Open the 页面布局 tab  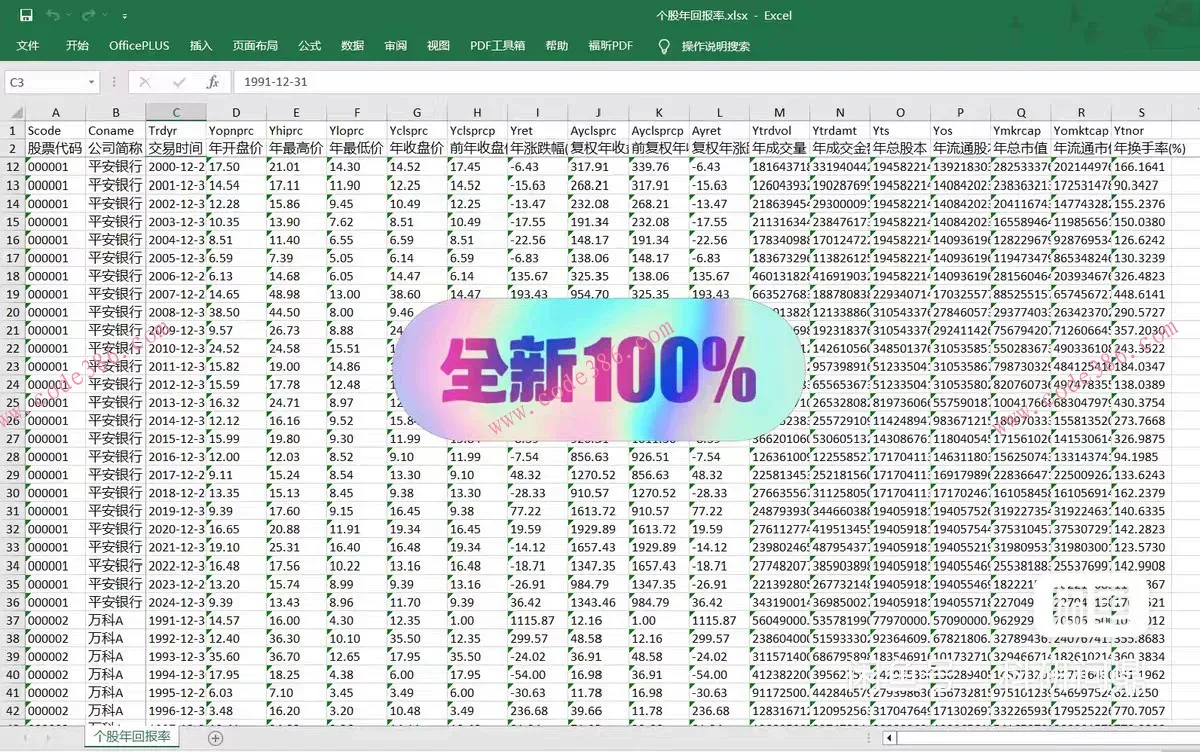click(255, 46)
